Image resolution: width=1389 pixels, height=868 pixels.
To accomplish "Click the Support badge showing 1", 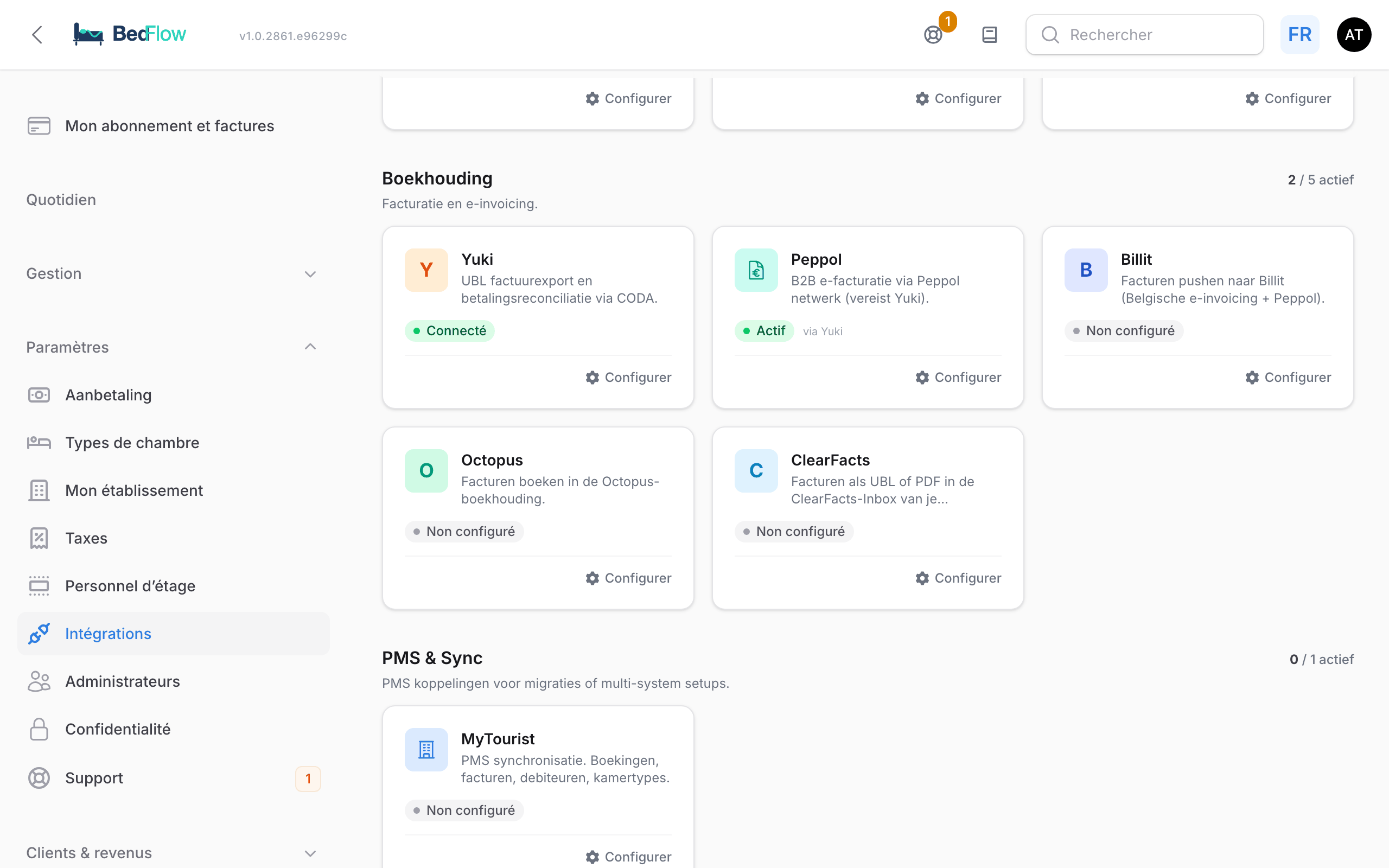I will (x=308, y=778).
